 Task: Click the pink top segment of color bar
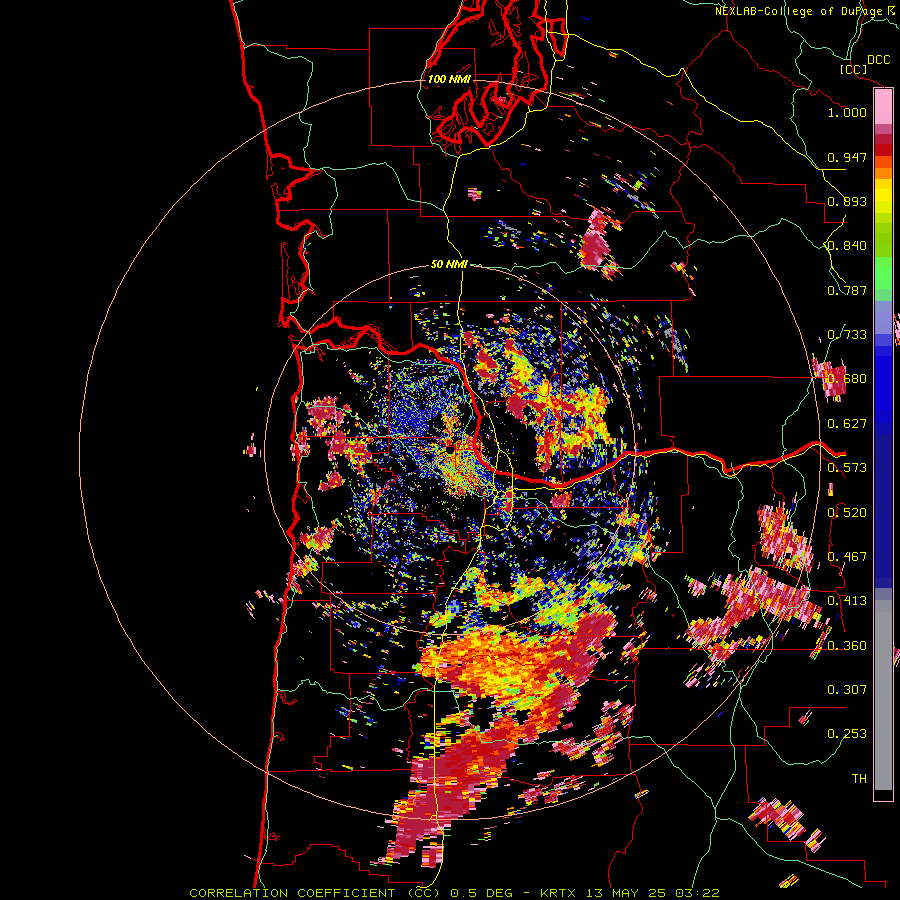coord(883,107)
